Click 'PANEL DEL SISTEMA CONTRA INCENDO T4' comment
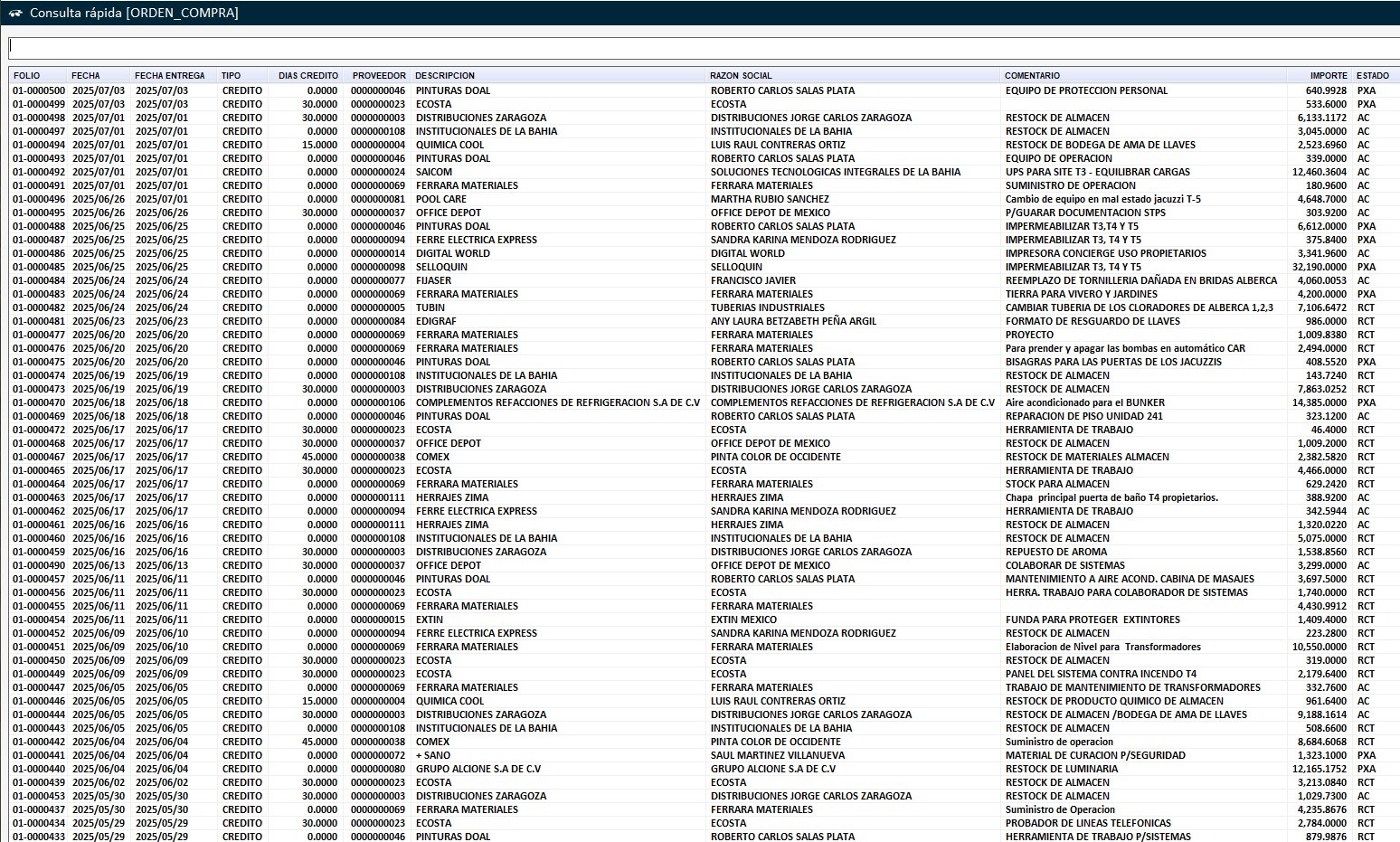This screenshot has width=1400, height=842. pyautogui.click(x=1101, y=674)
